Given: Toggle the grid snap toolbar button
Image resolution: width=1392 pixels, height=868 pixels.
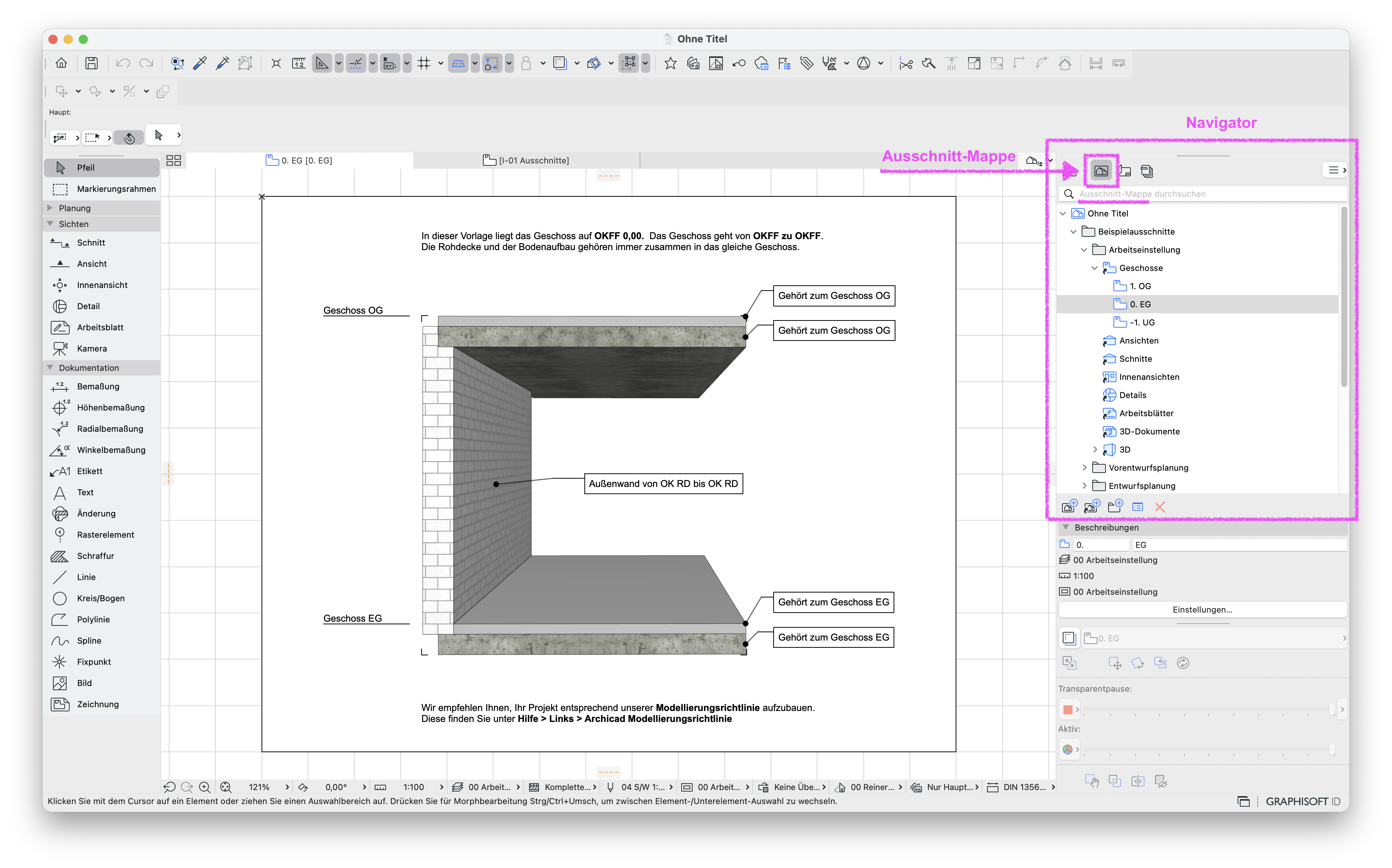Looking at the screenshot, I should click(424, 63).
